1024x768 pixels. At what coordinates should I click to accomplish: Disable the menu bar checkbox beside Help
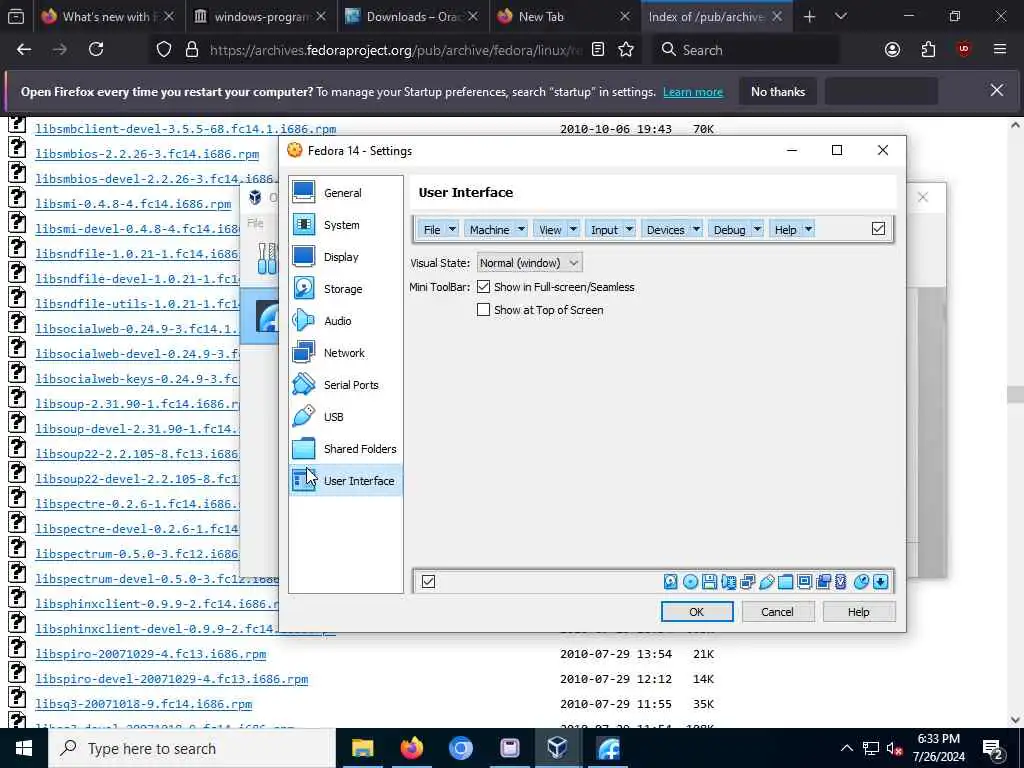pos(878,229)
